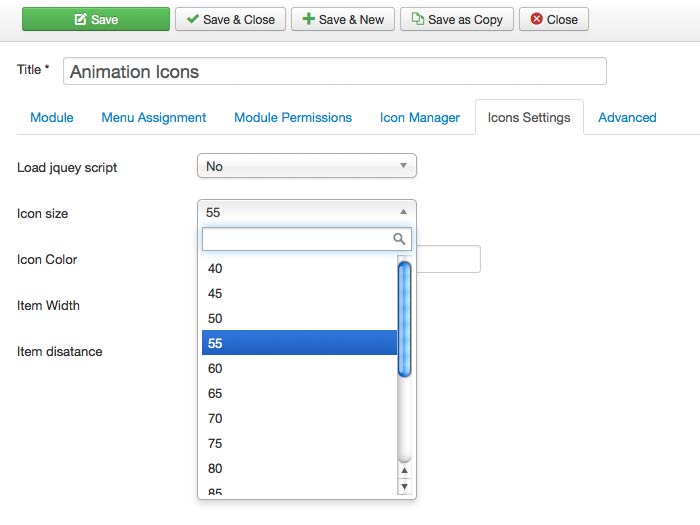Click the red Close button
This screenshot has width=700, height=525.
(553, 19)
